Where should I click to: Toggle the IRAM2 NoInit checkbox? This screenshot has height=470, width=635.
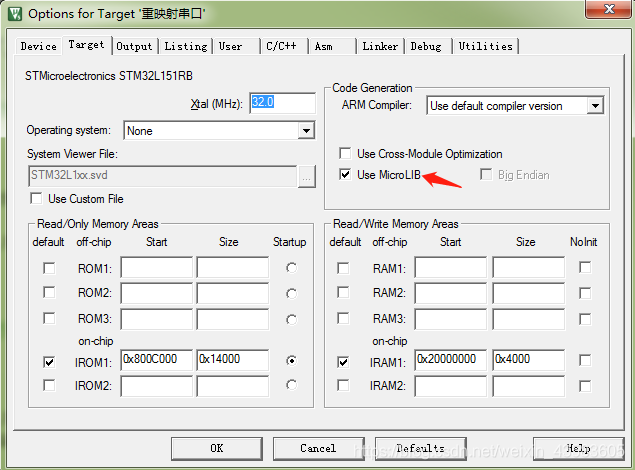coord(585,386)
